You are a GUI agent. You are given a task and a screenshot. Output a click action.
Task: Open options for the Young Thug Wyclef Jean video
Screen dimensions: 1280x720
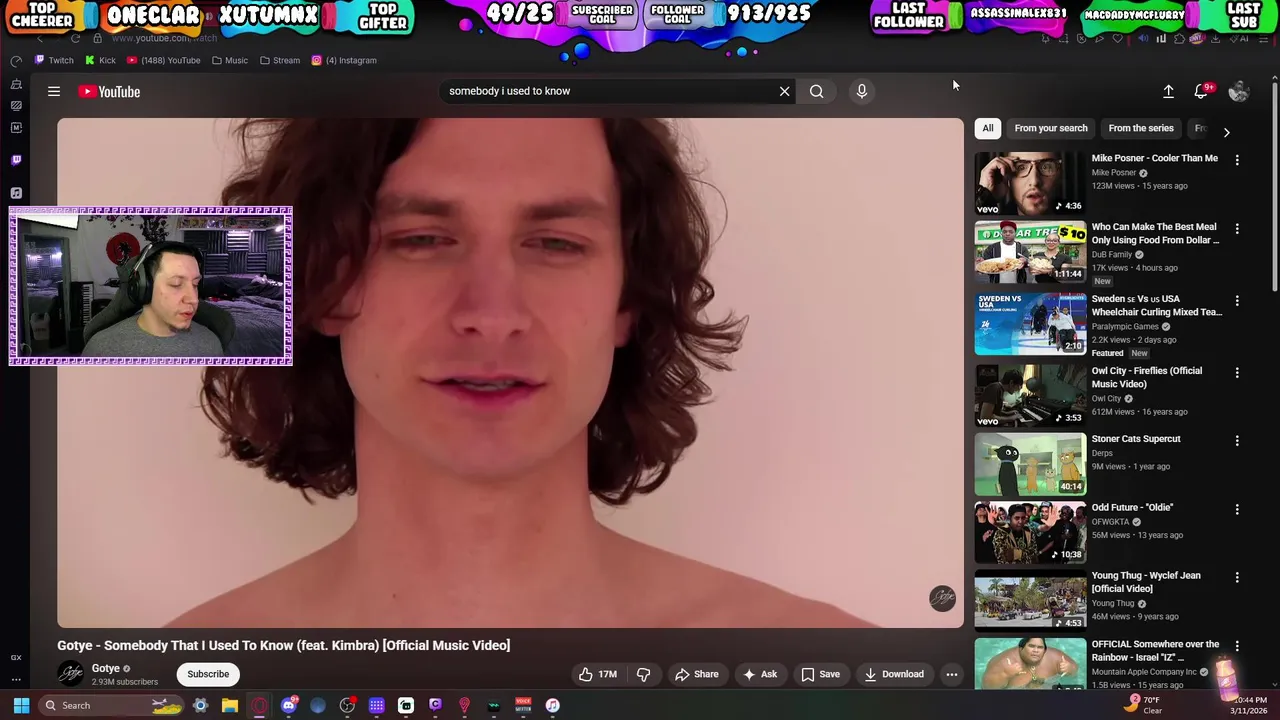[1237, 578]
